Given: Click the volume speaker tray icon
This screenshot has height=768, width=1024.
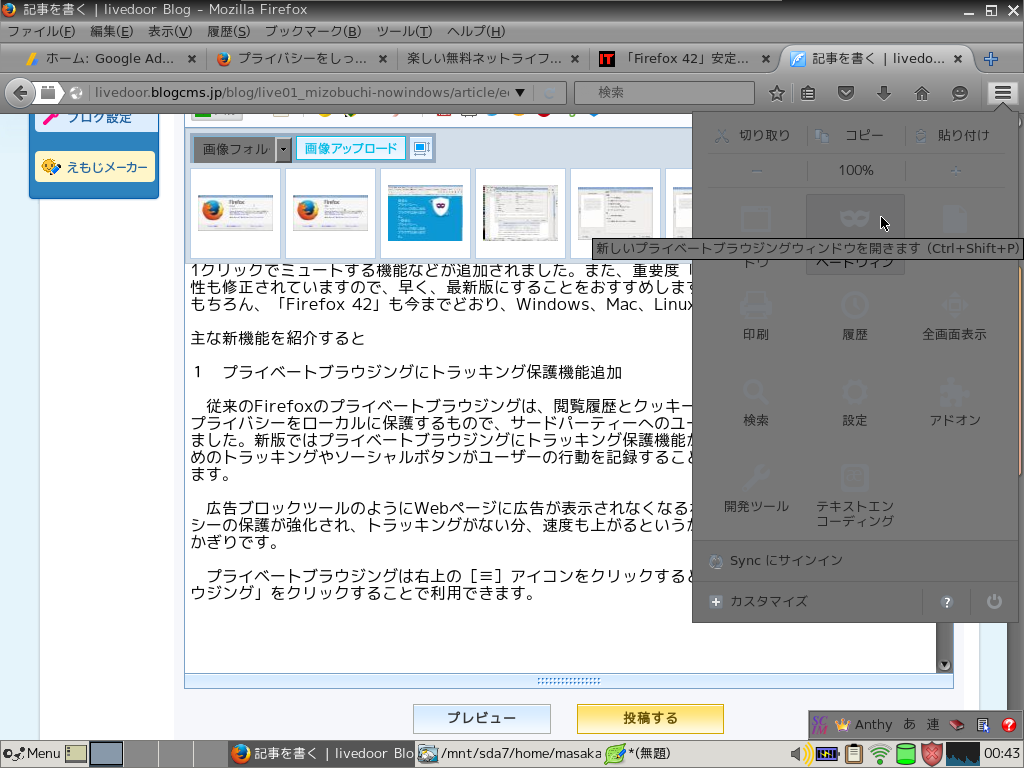Looking at the screenshot, I should tap(799, 754).
